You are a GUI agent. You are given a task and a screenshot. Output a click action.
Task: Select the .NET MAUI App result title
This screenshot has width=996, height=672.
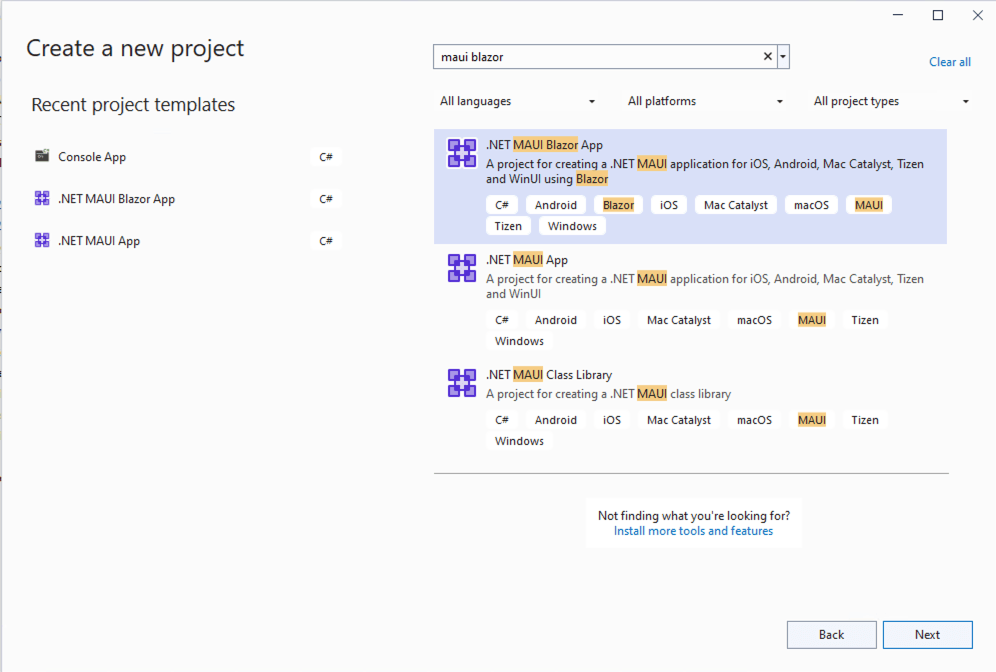coord(527,260)
